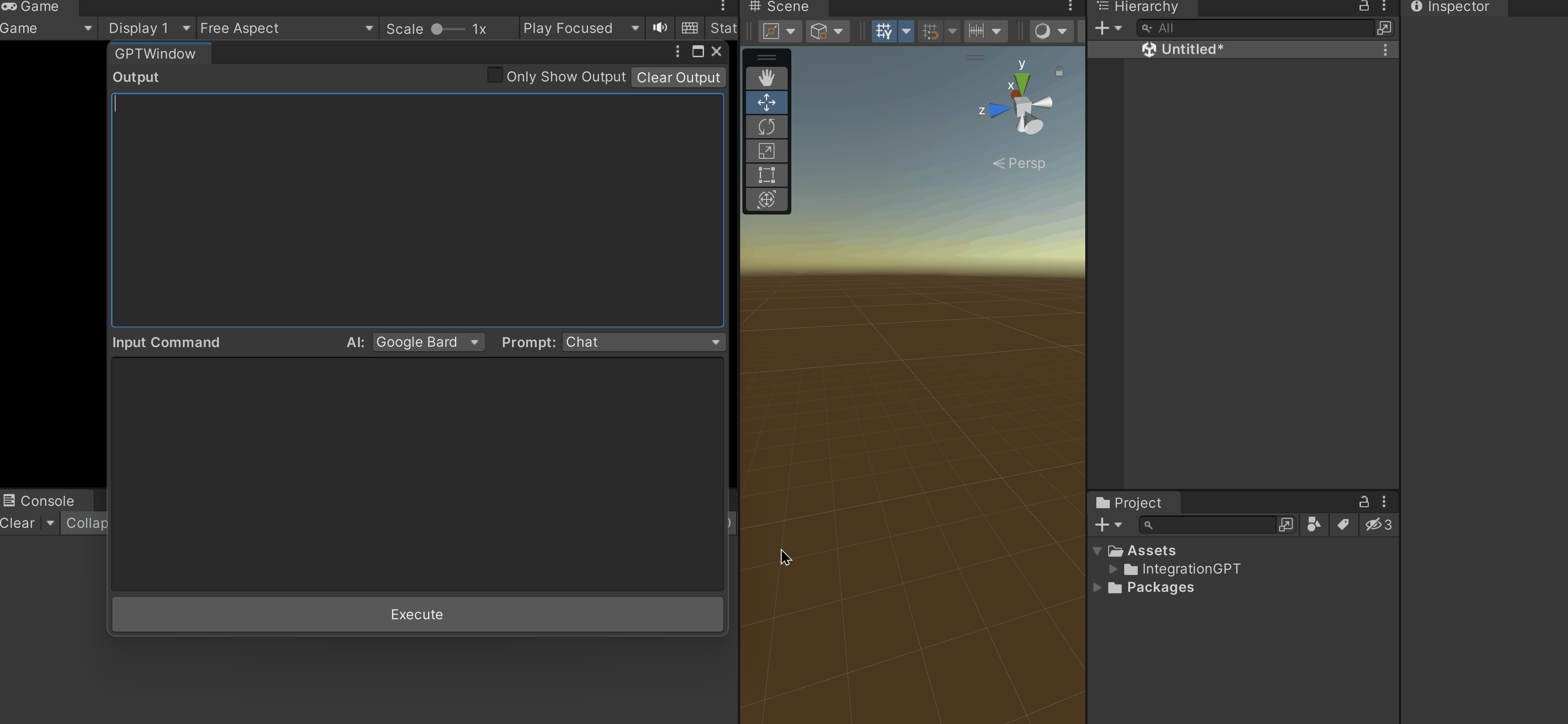The width and height of the screenshot is (1568, 724).
Task: Toggle the Project panel lock
Action: point(1364,502)
